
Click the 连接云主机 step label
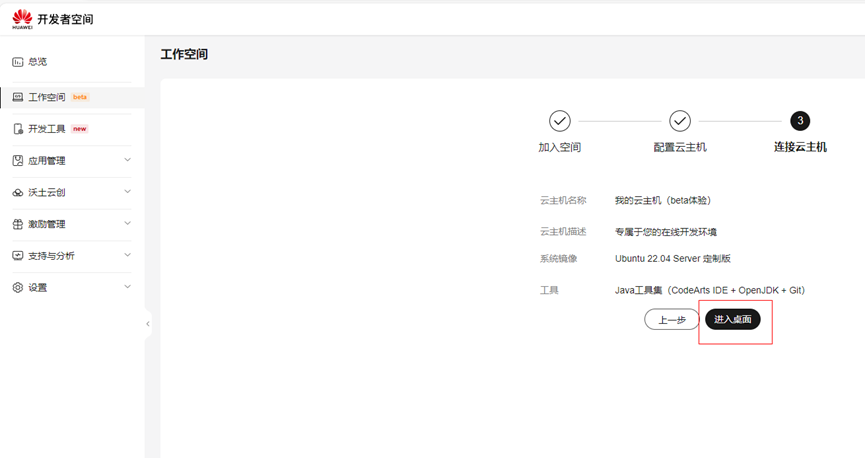[x=800, y=147]
